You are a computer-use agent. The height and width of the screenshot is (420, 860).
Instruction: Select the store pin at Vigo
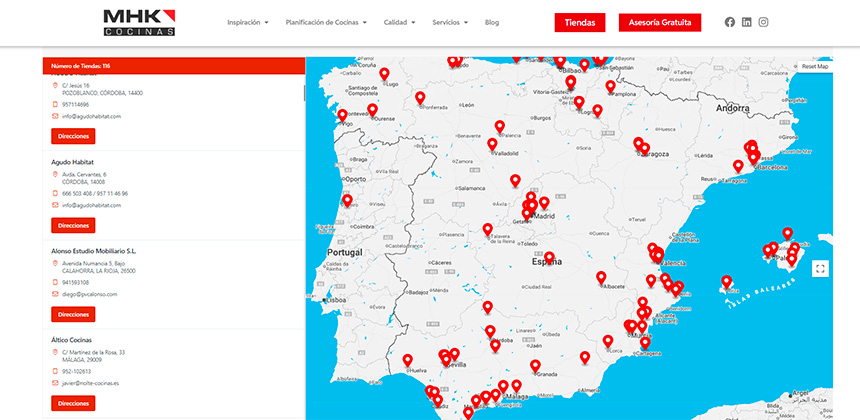[342, 116]
